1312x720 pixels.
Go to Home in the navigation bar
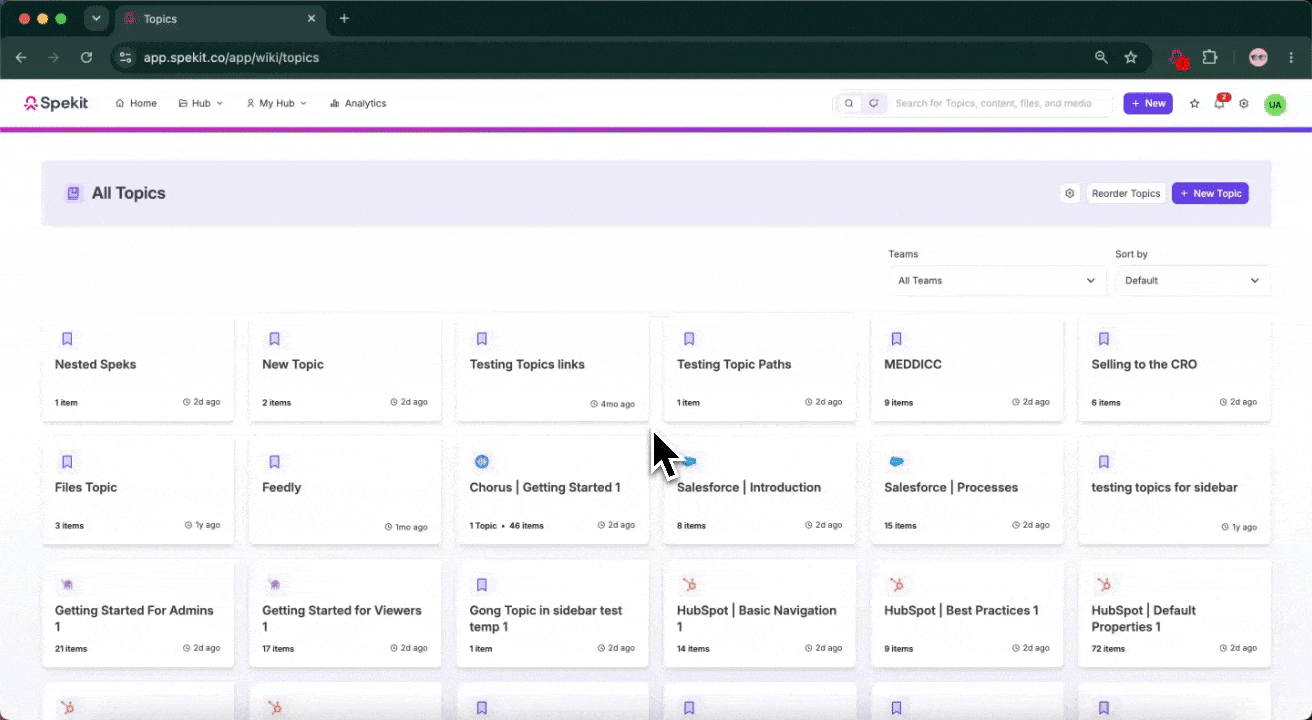136,103
